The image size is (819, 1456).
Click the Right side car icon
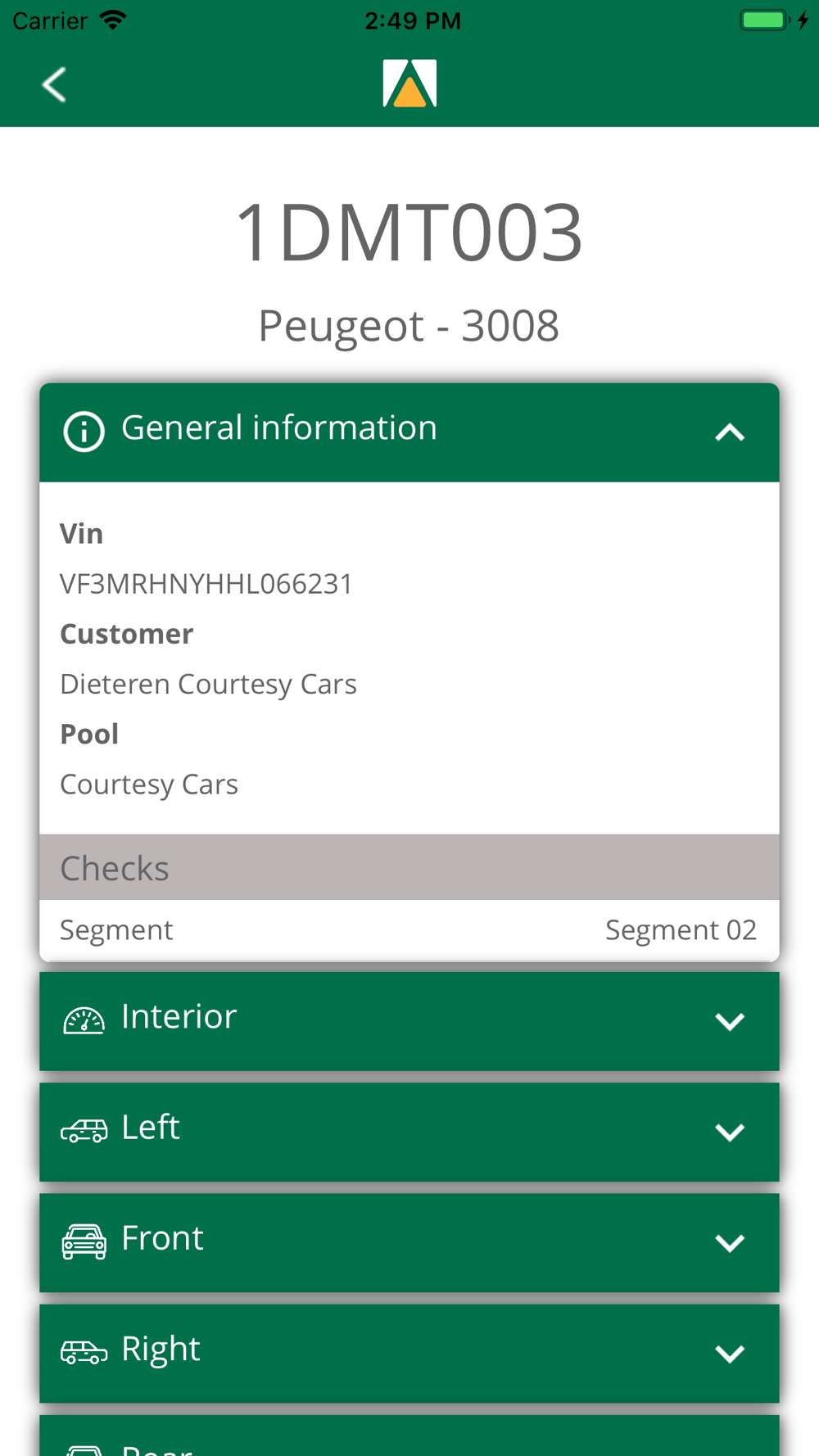[x=84, y=1352]
